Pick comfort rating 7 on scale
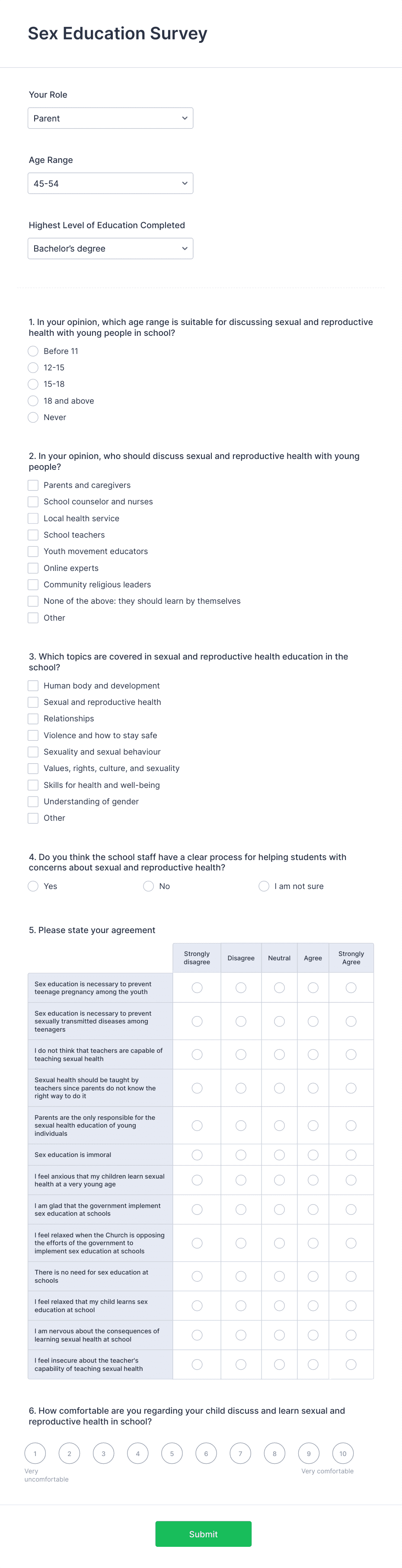The image size is (402, 1568). click(x=240, y=1453)
